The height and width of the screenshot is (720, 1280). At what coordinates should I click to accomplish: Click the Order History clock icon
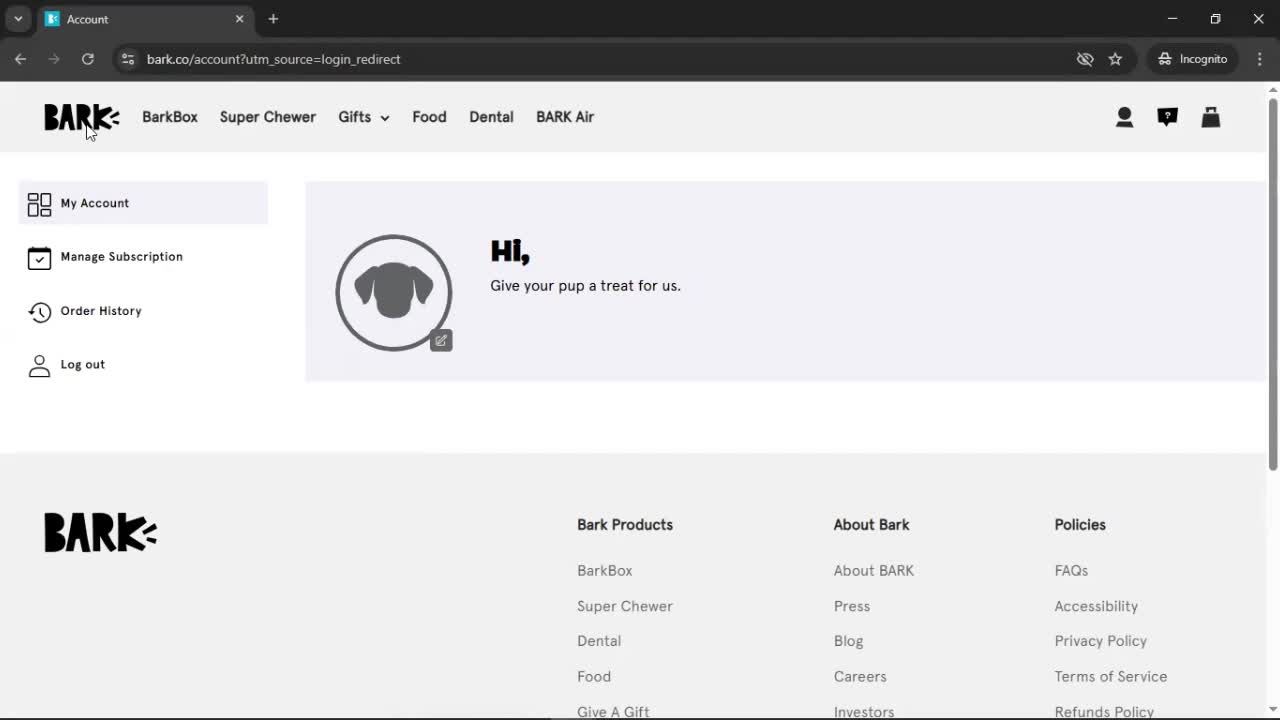(39, 312)
